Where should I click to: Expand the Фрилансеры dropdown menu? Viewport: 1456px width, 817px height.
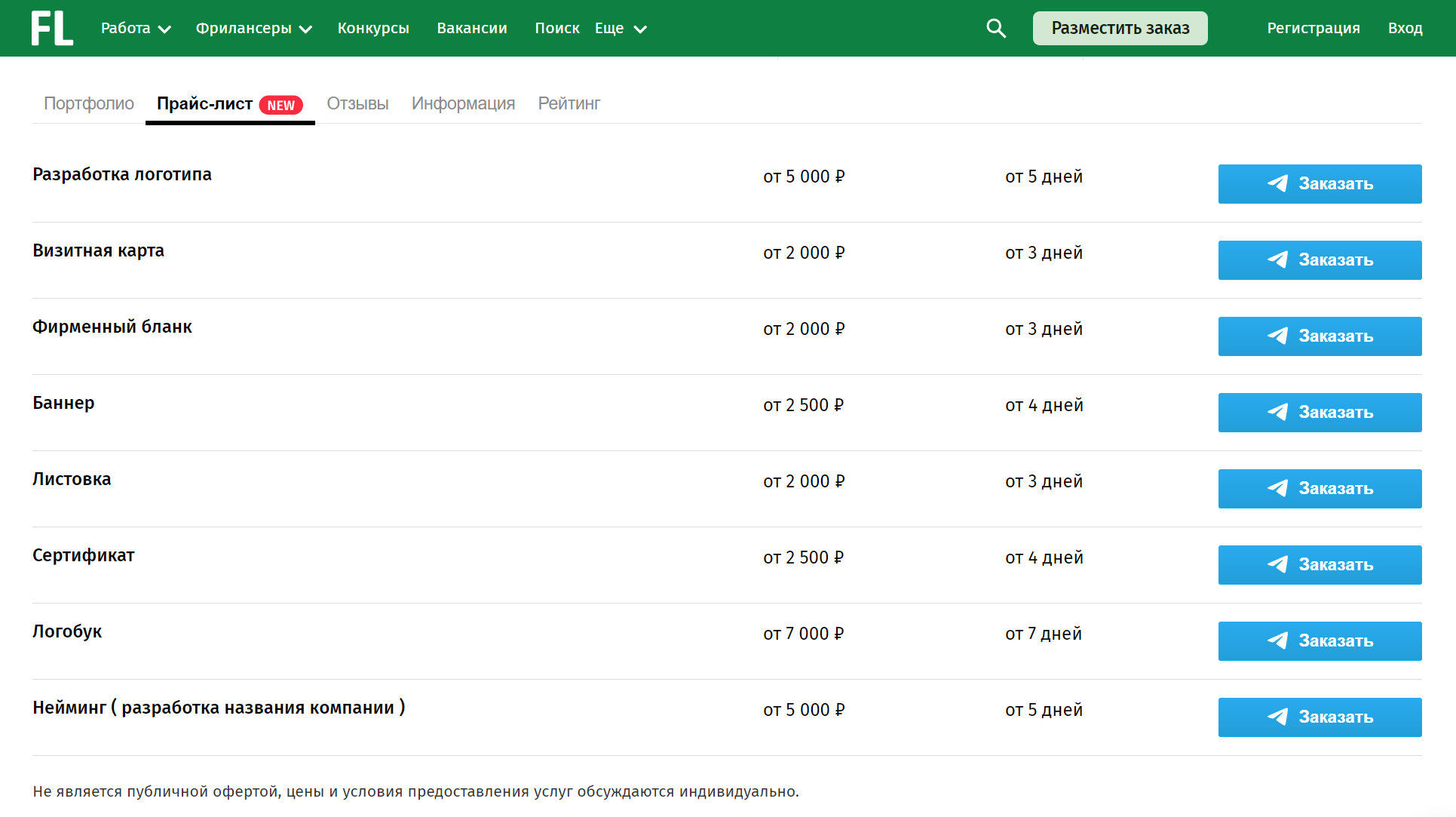pos(253,28)
